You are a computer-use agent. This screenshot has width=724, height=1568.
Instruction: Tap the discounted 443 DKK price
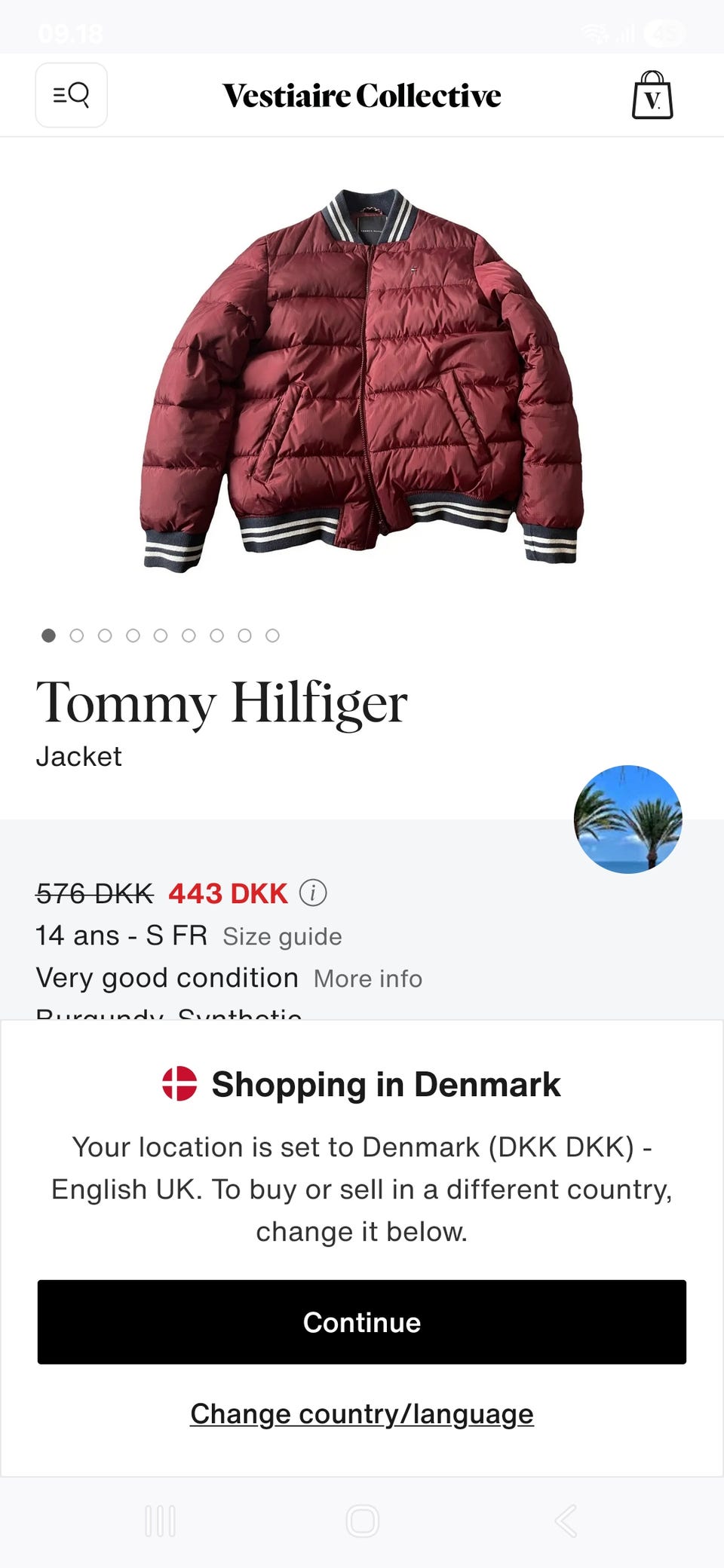(x=228, y=893)
